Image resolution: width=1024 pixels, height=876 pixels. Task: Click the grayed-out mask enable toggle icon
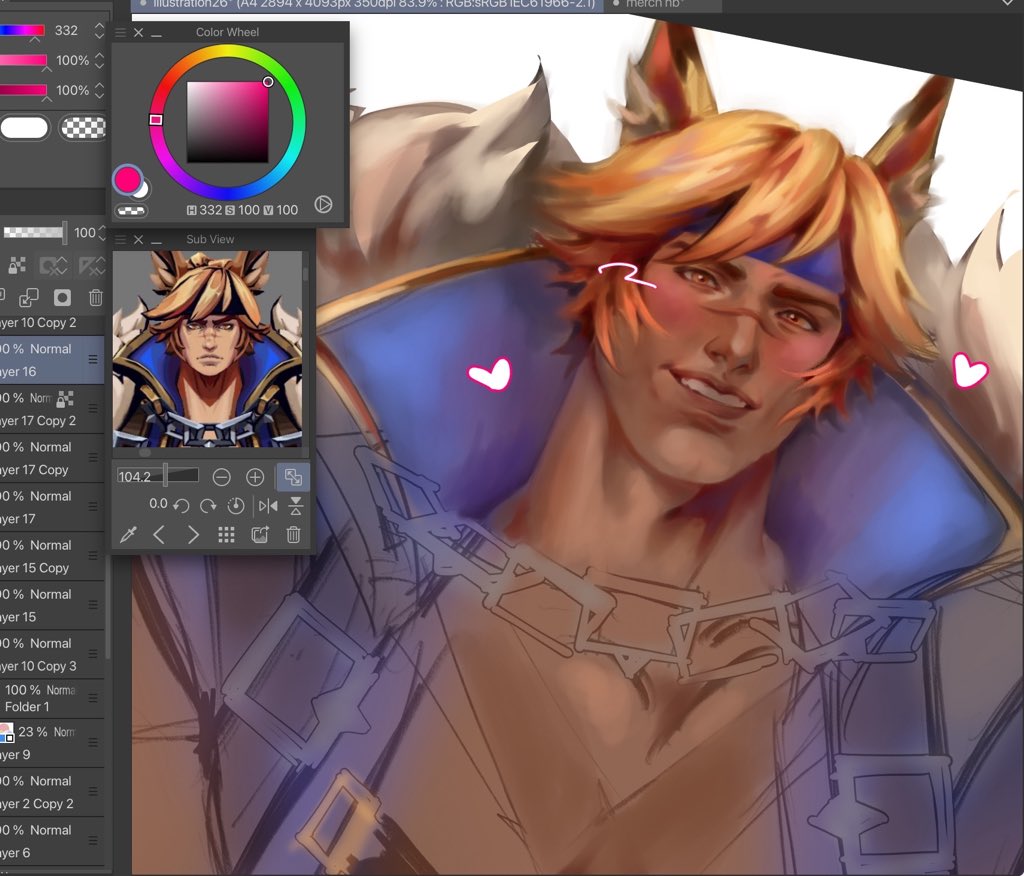pos(53,265)
